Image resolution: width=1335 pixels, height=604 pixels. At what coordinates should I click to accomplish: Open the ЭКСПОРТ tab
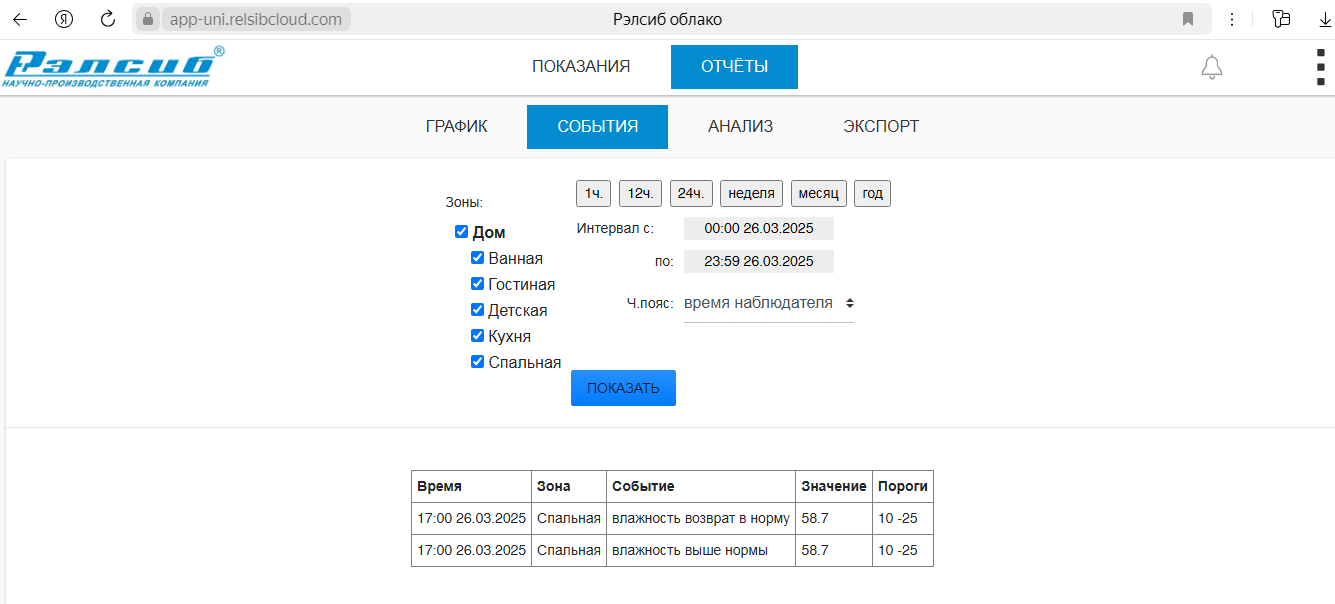pos(880,127)
